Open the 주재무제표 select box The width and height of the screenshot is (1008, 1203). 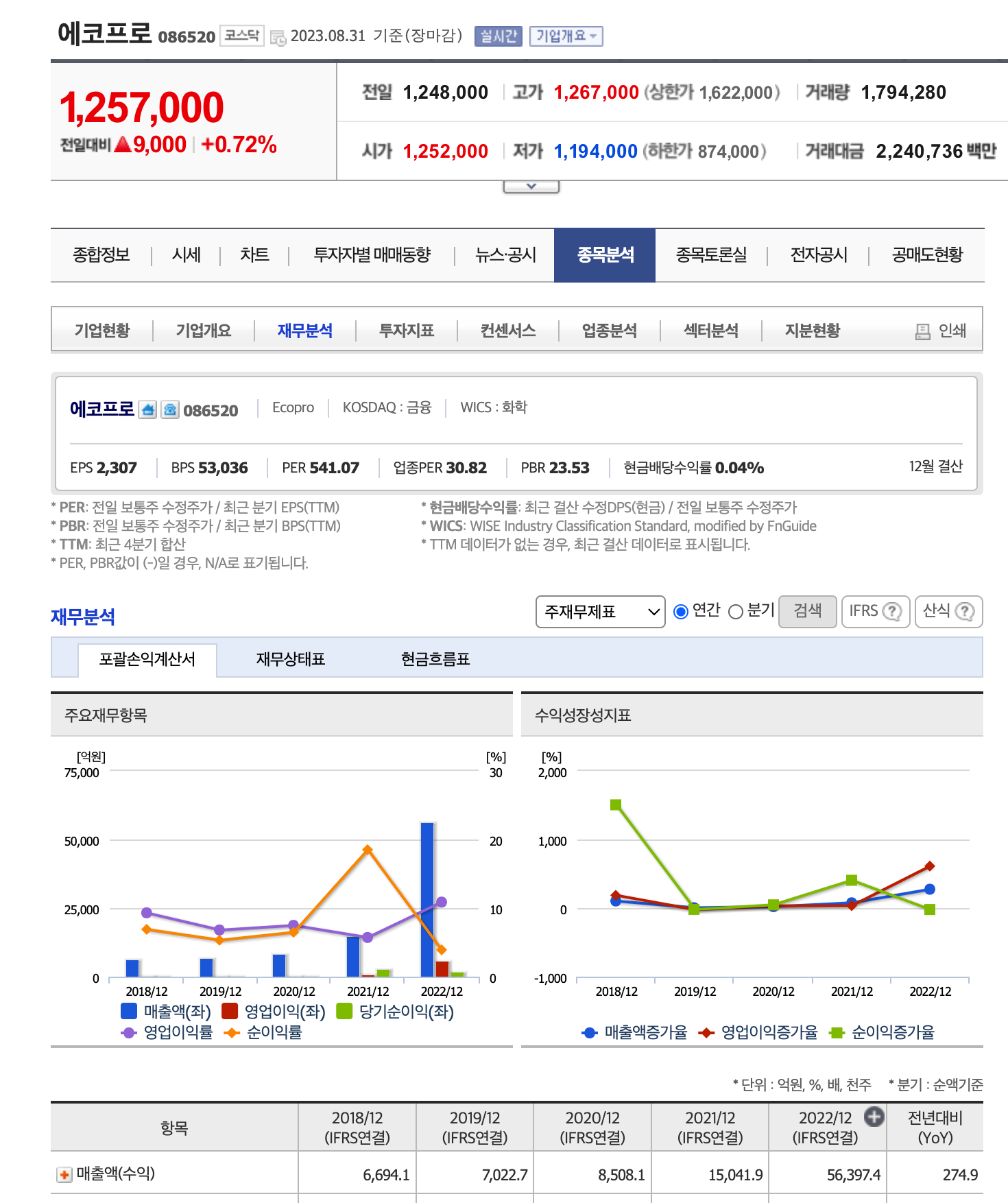[601, 611]
